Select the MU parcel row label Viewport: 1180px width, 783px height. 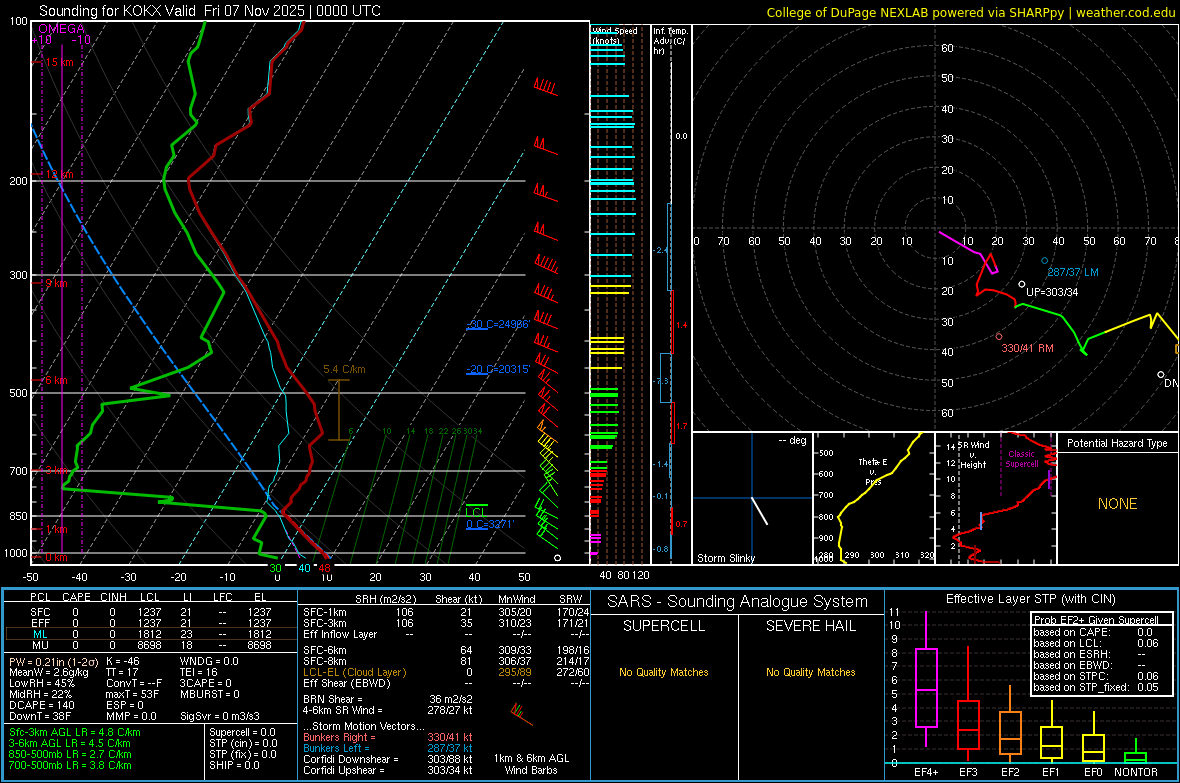click(40, 645)
